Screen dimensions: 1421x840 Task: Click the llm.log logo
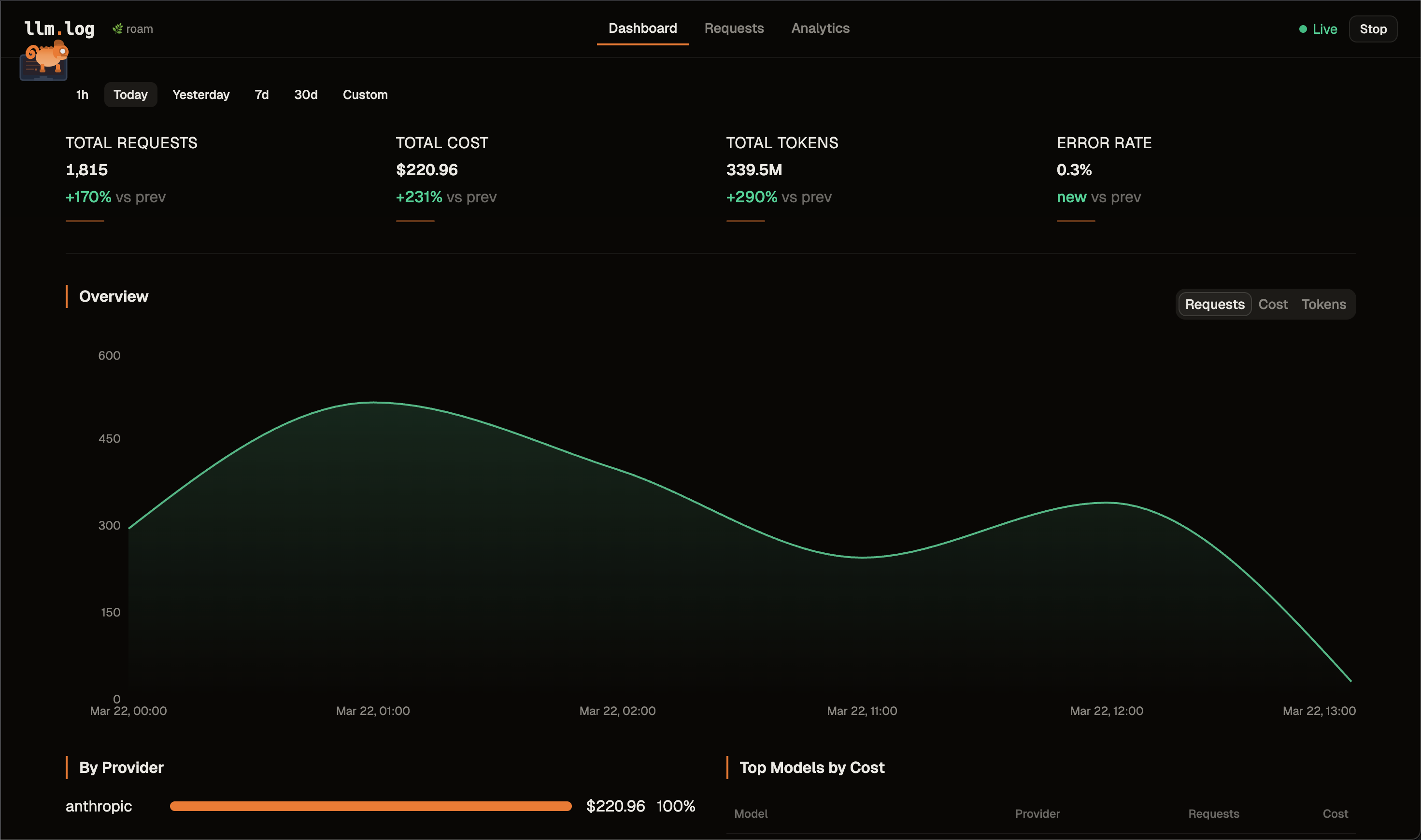[59, 28]
